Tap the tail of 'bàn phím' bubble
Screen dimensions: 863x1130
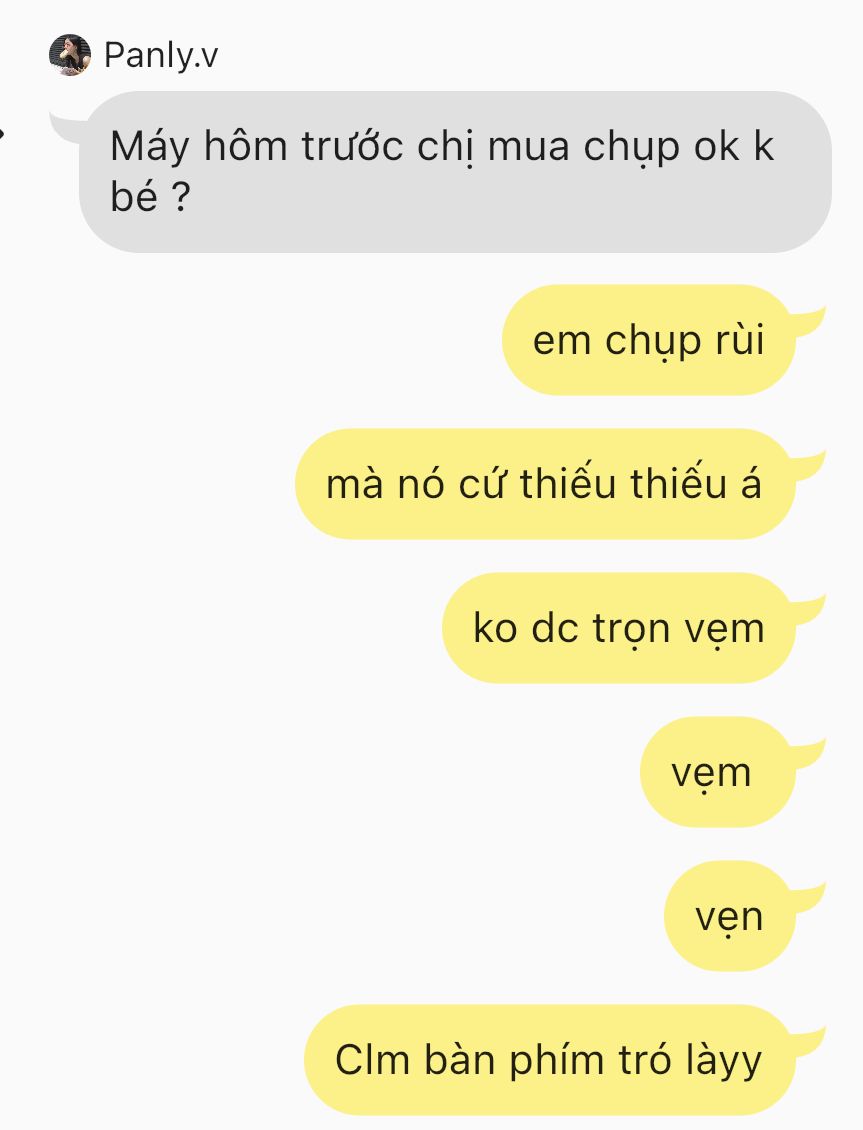point(808,1042)
